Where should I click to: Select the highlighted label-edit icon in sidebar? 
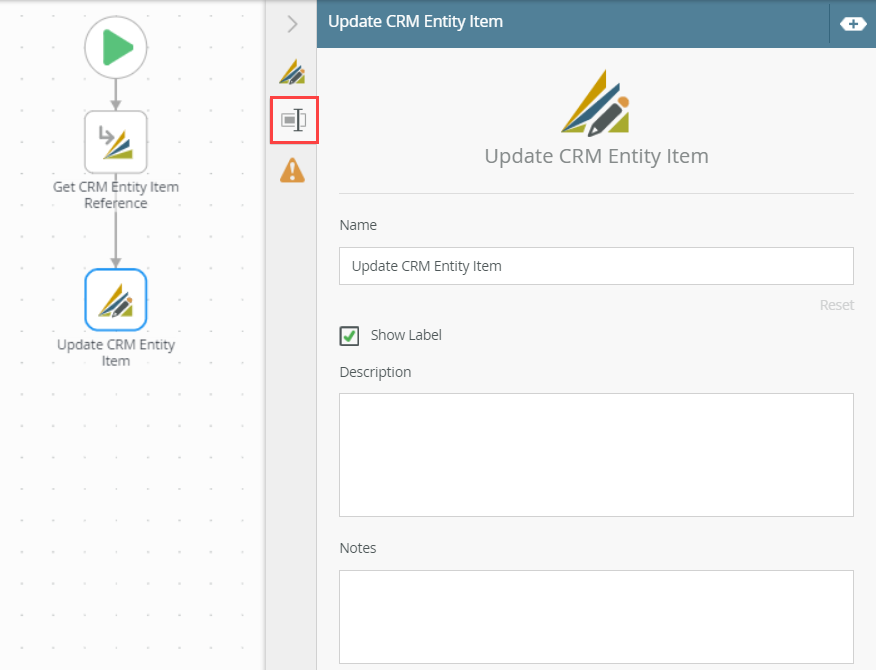click(x=293, y=119)
